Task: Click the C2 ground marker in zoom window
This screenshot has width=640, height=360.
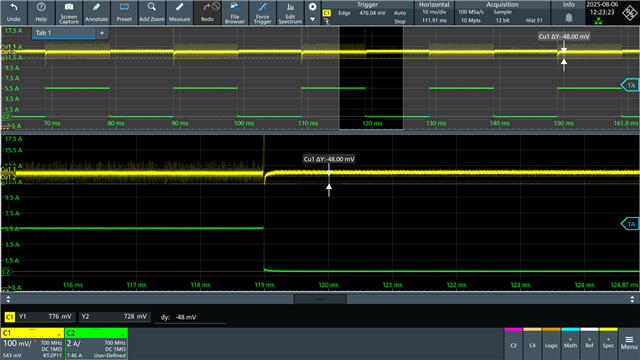Action: pyautogui.click(x=6, y=271)
